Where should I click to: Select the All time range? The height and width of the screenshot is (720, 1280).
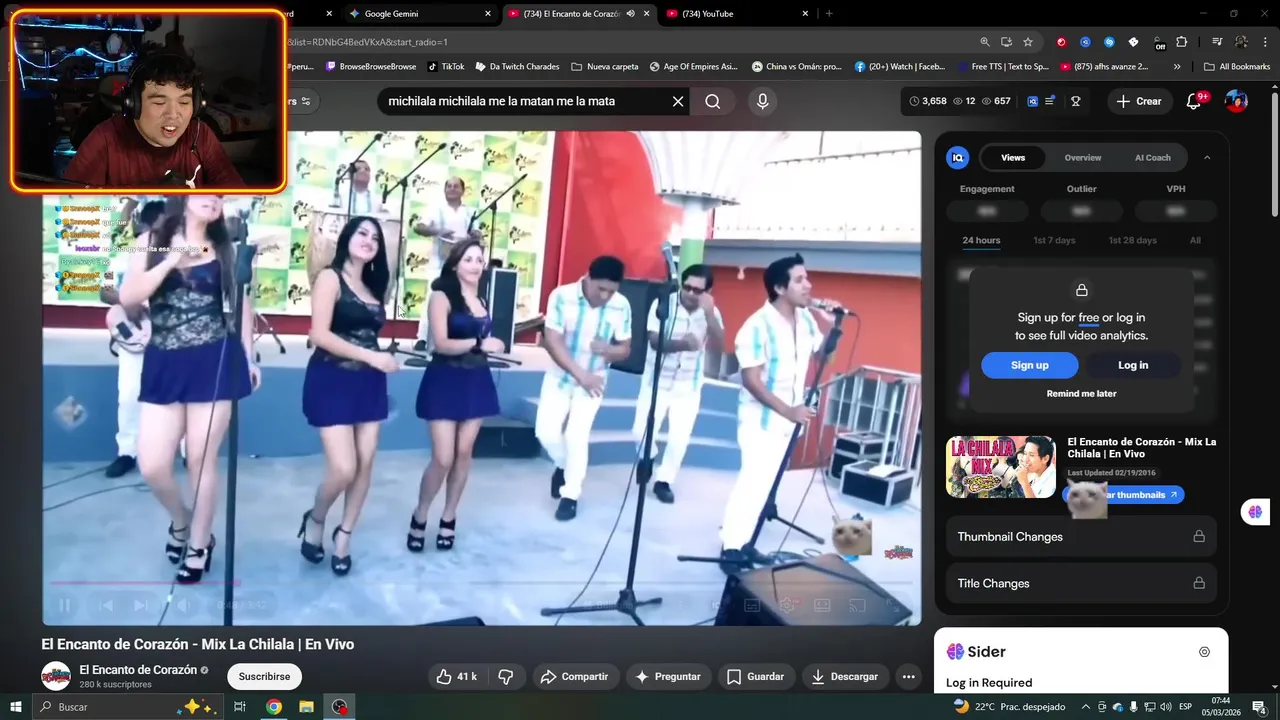click(x=1195, y=240)
